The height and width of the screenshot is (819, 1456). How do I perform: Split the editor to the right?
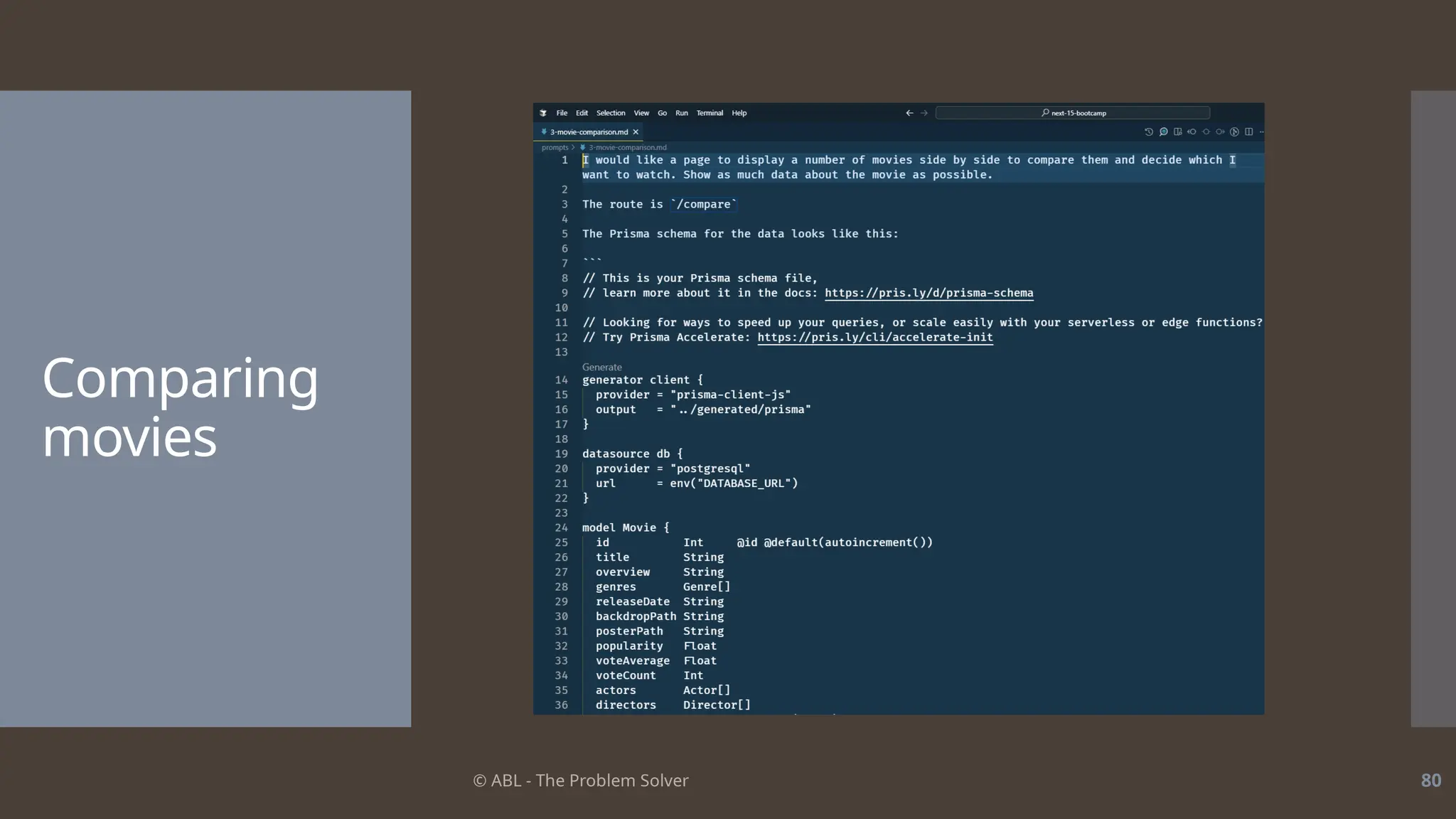click(x=1249, y=132)
